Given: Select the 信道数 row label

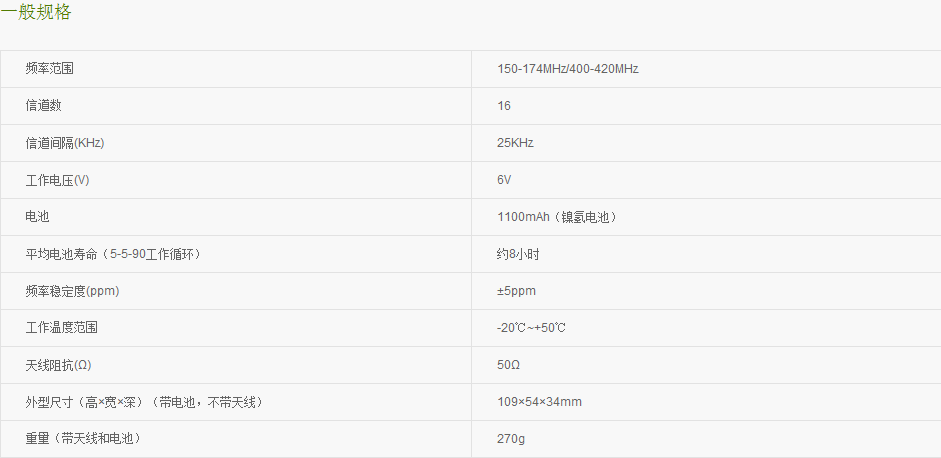Looking at the screenshot, I should coord(43,106).
